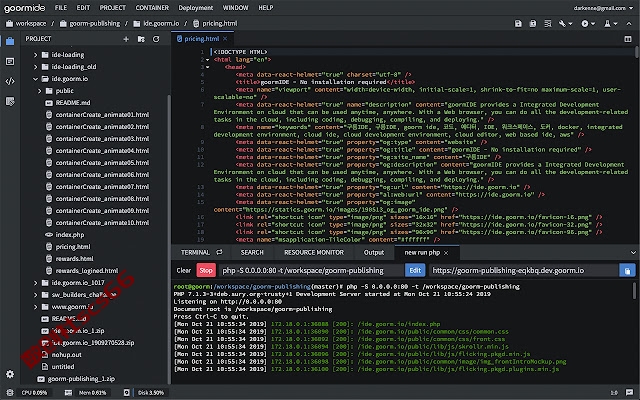Open the EDIT menu
The width and height of the screenshot is (640, 400).
pos(83,8)
